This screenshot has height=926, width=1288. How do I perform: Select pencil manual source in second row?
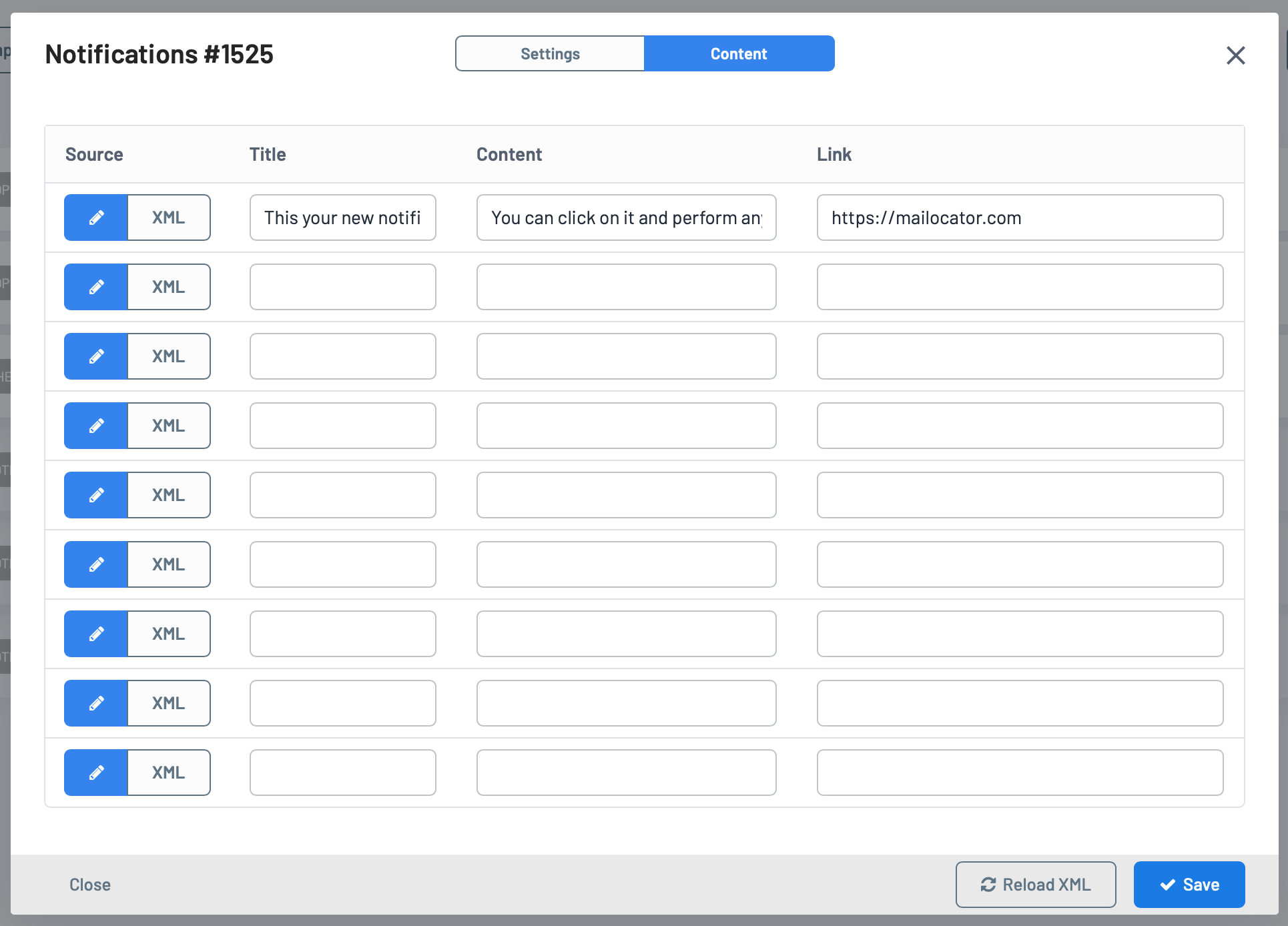click(96, 287)
